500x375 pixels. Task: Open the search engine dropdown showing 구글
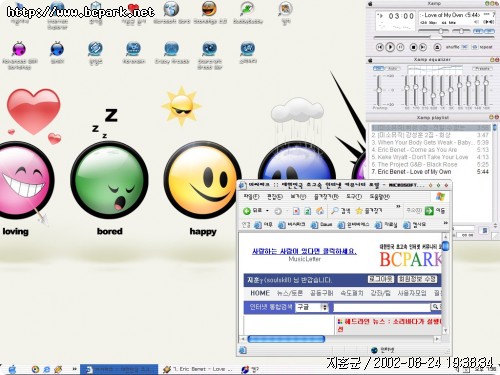[x=312, y=307]
